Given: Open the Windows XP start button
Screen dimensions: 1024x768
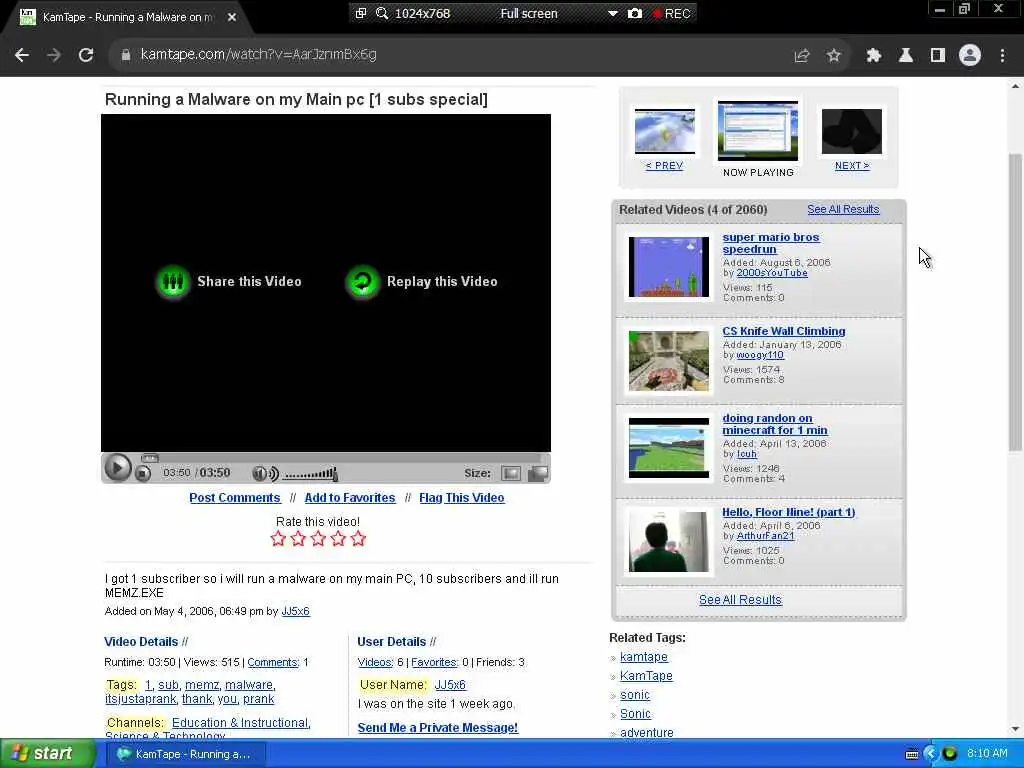Looking at the screenshot, I should [x=46, y=754].
